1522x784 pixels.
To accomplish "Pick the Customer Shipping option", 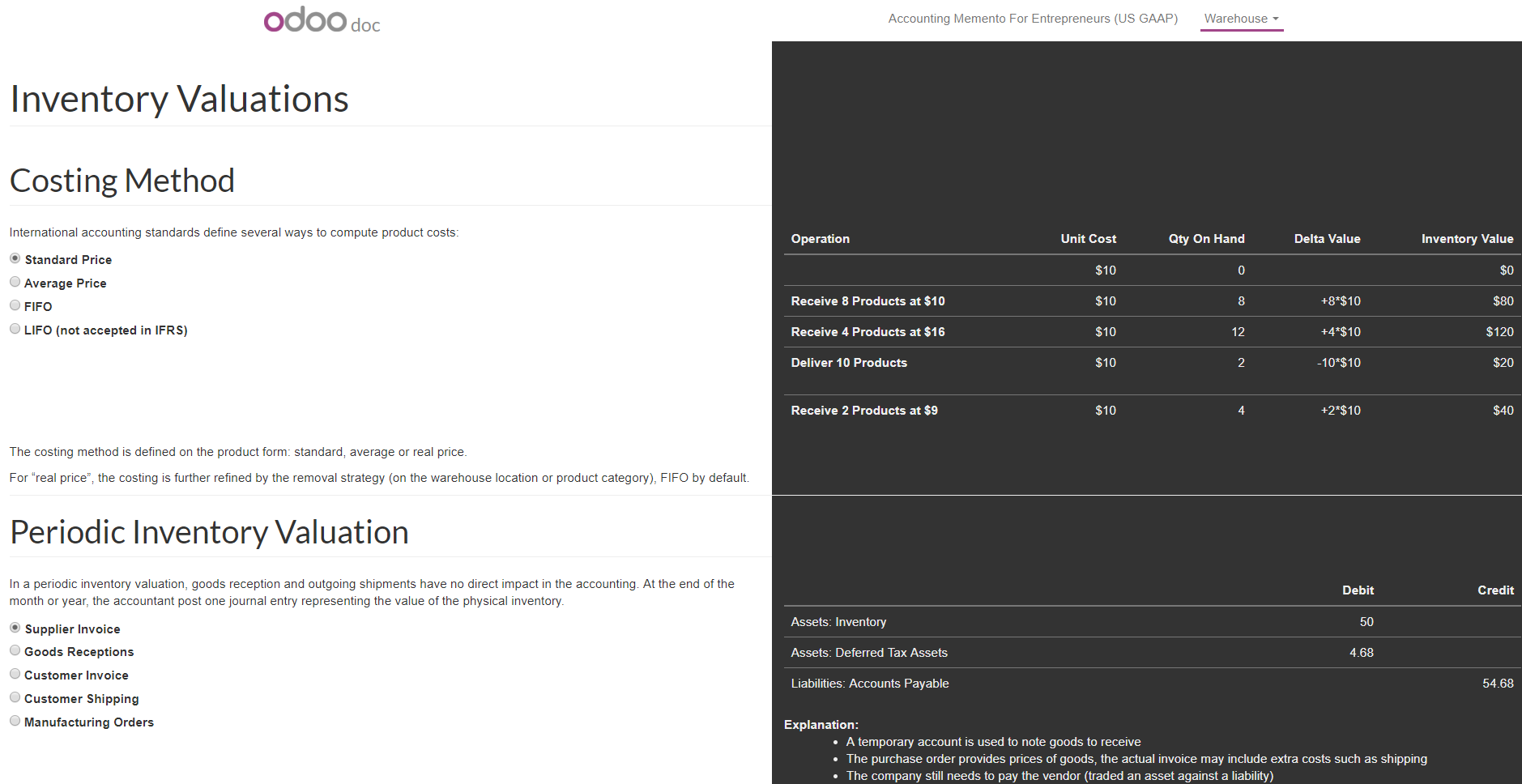I will pyautogui.click(x=15, y=698).
